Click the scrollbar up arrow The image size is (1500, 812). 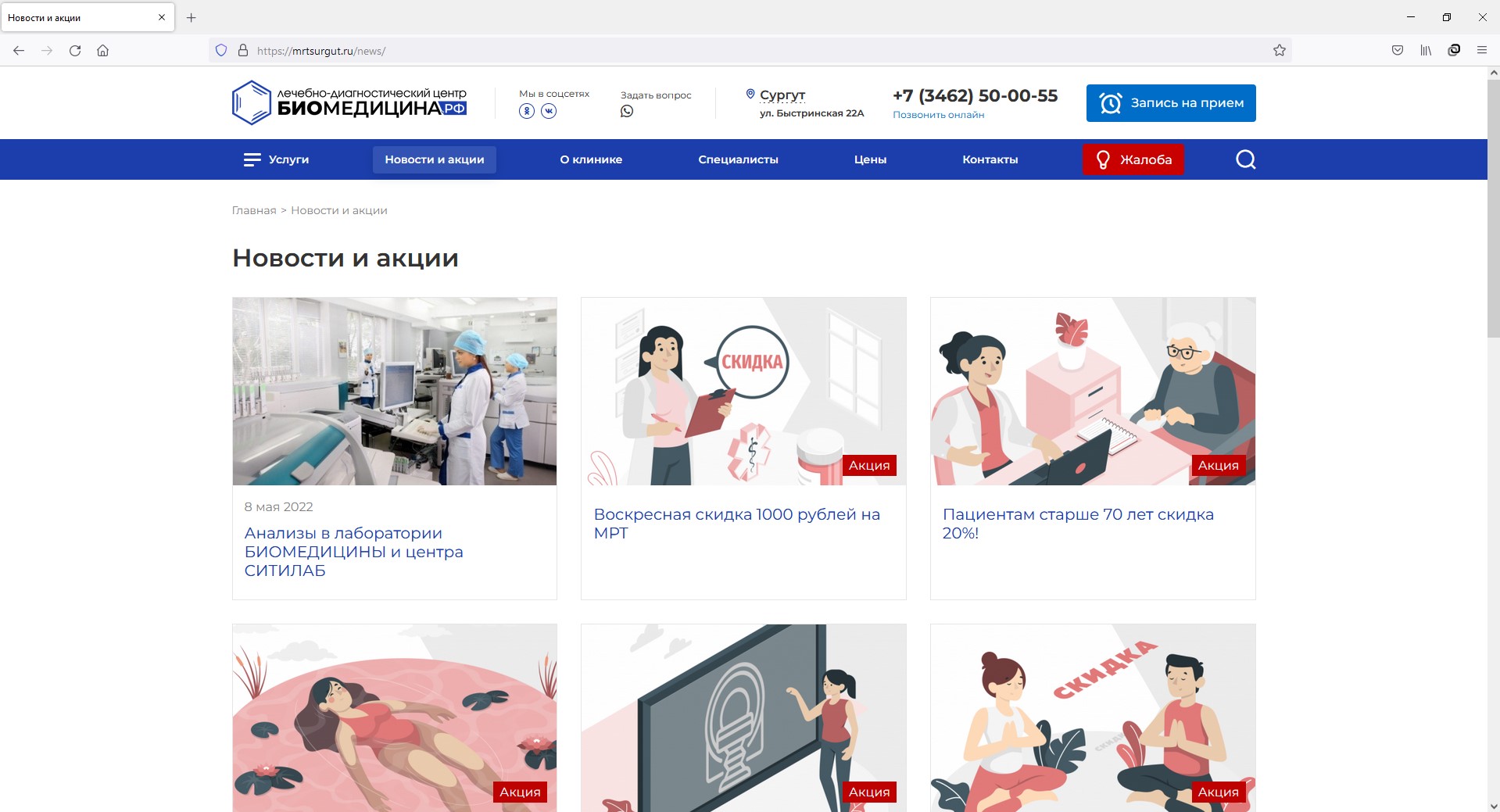1493,73
